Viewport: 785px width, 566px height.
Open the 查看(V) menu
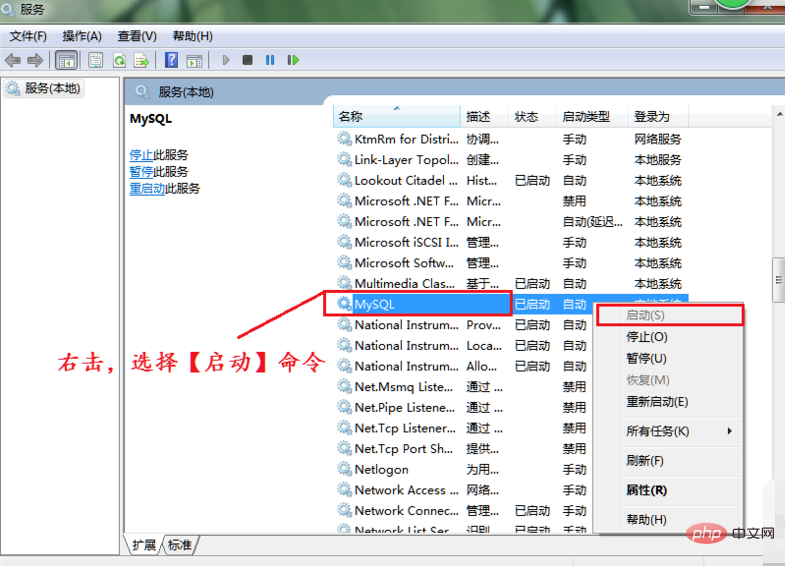click(x=137, y=37)
